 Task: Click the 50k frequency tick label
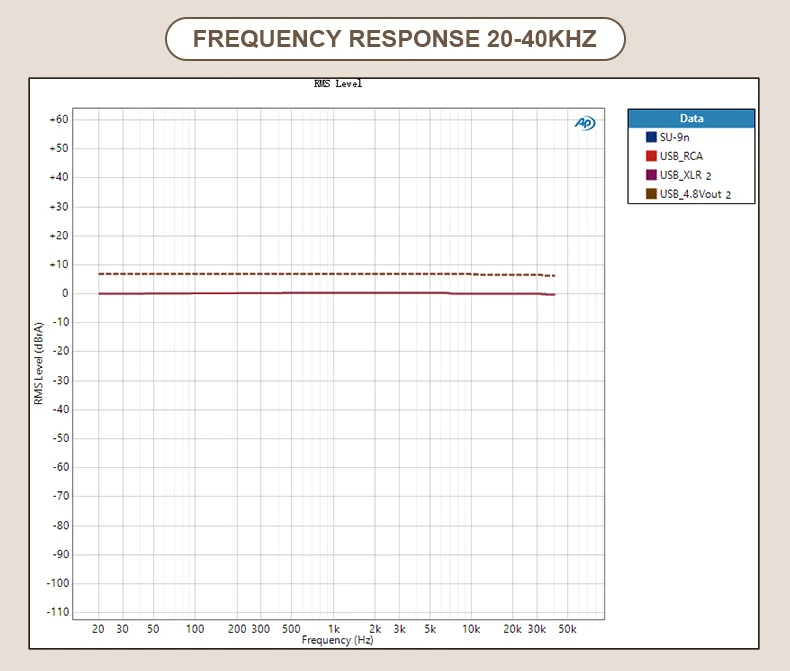pos(567,629)
